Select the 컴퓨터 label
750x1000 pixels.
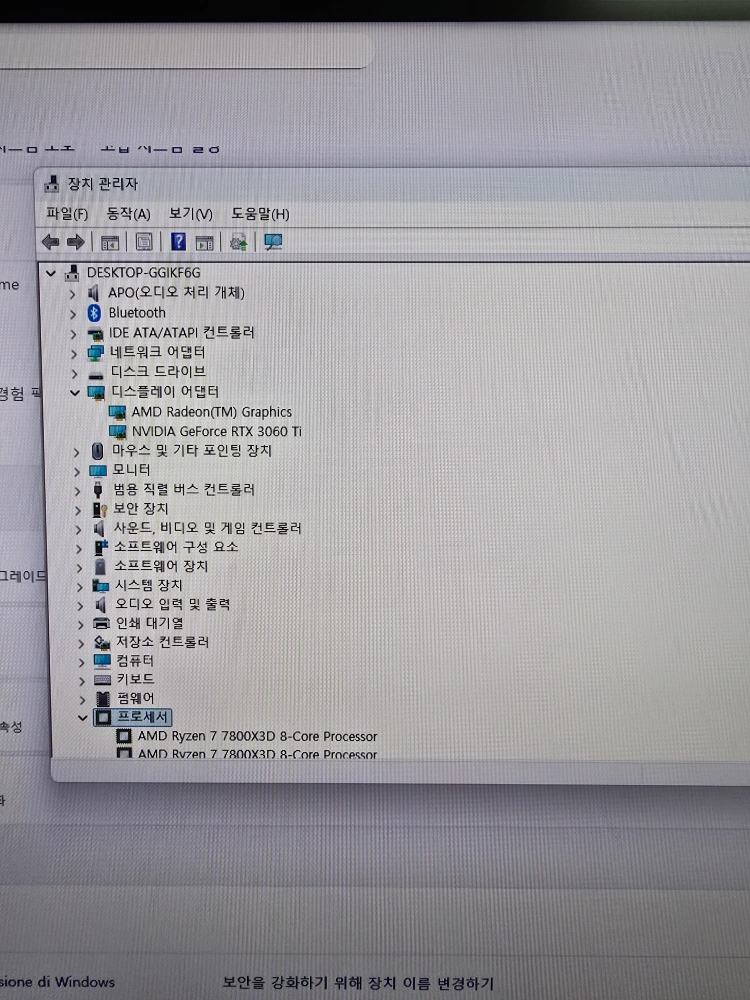[x=135, y=661]
